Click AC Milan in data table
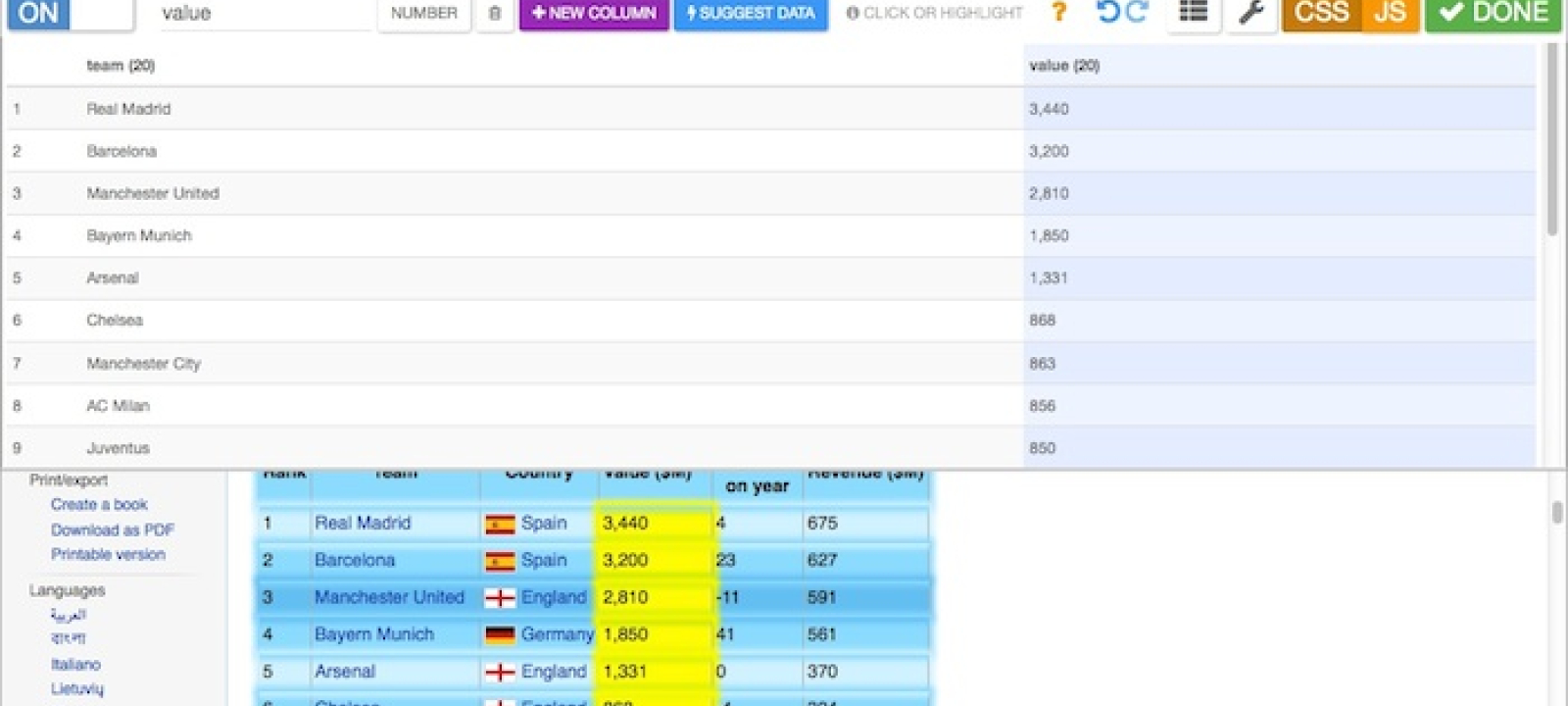Viewport: 1568px width, 706px height. (118, 405)
